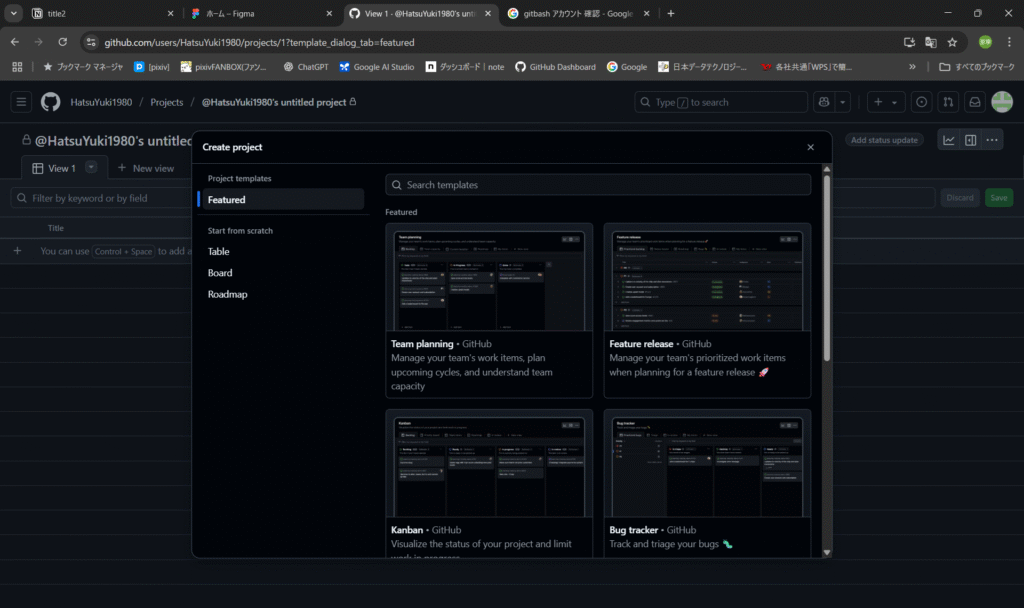Viewport: 1024px width, 608px height.
Task: Switch to the gitbash Google search tab
Action: 579,14
